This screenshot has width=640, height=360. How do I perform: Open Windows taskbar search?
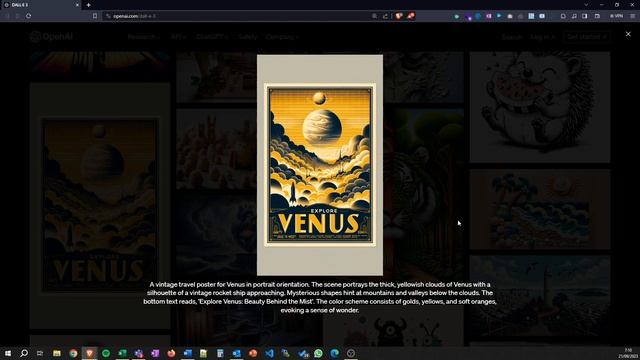(24, 353)
